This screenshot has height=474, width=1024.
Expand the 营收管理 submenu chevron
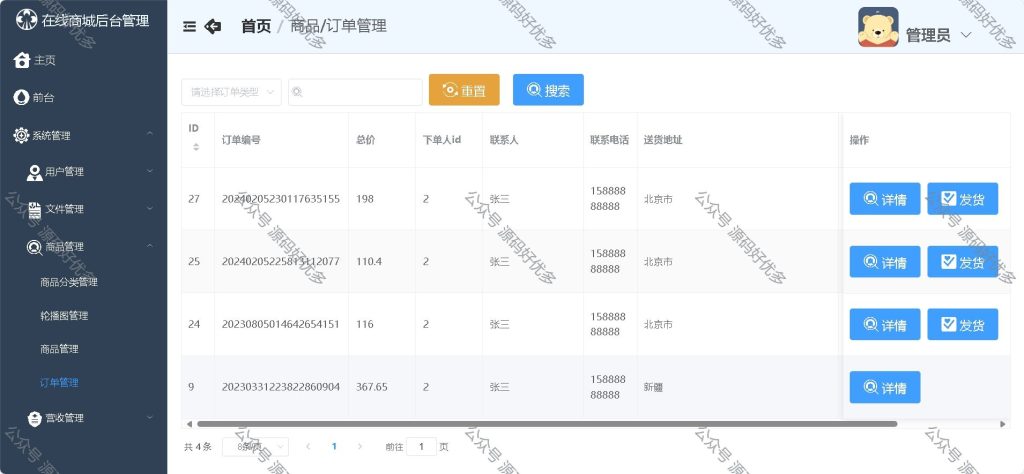[x=150, y=417]
